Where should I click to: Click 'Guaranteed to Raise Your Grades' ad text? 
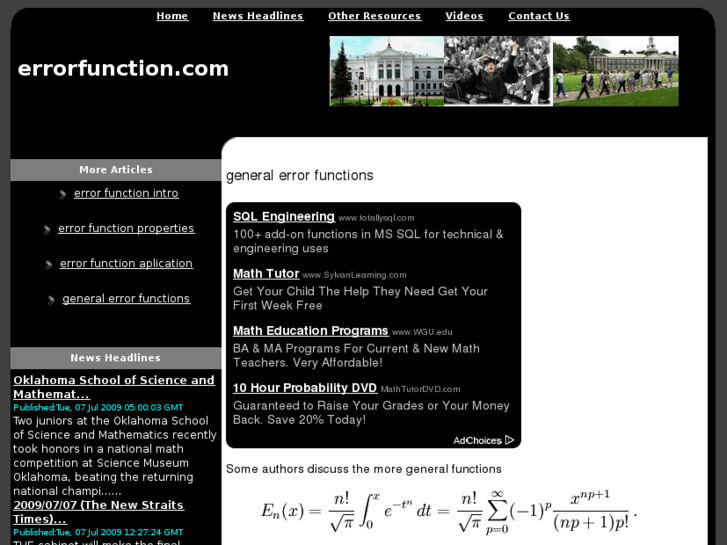tap(371, 412)
